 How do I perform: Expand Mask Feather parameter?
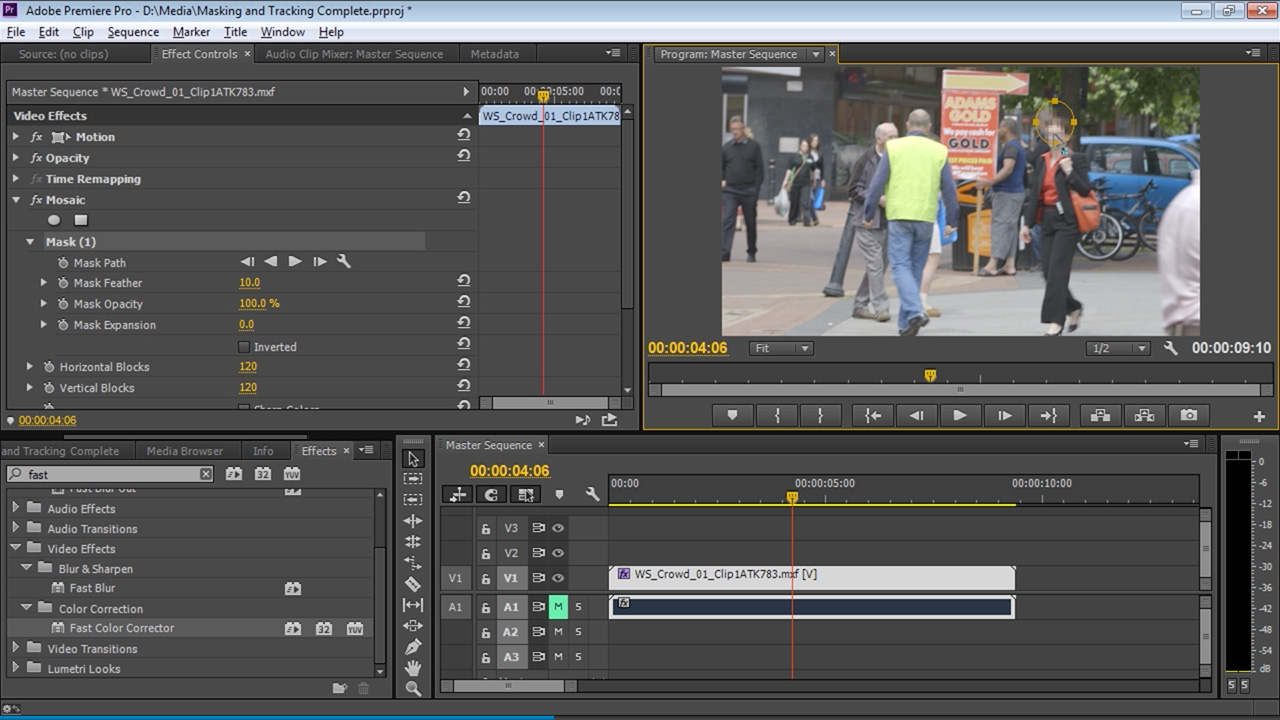point(43,283)
